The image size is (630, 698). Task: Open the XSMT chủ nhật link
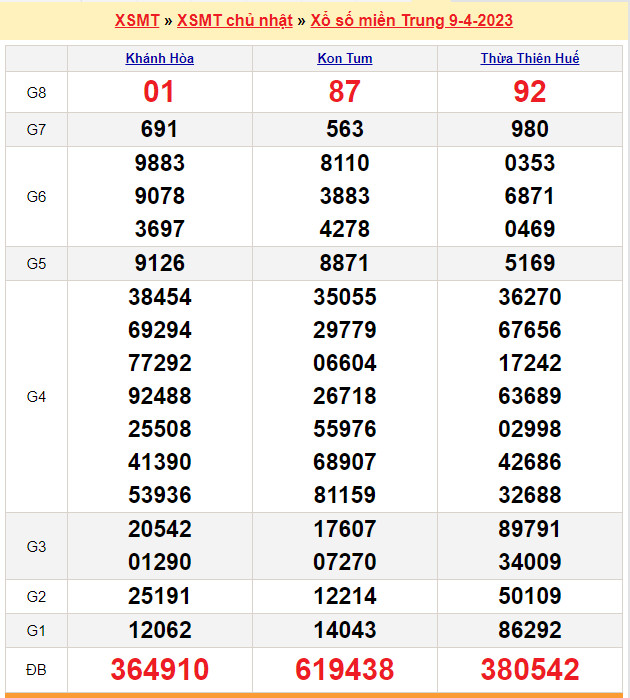pyautogui.click(x=235, y=20)
